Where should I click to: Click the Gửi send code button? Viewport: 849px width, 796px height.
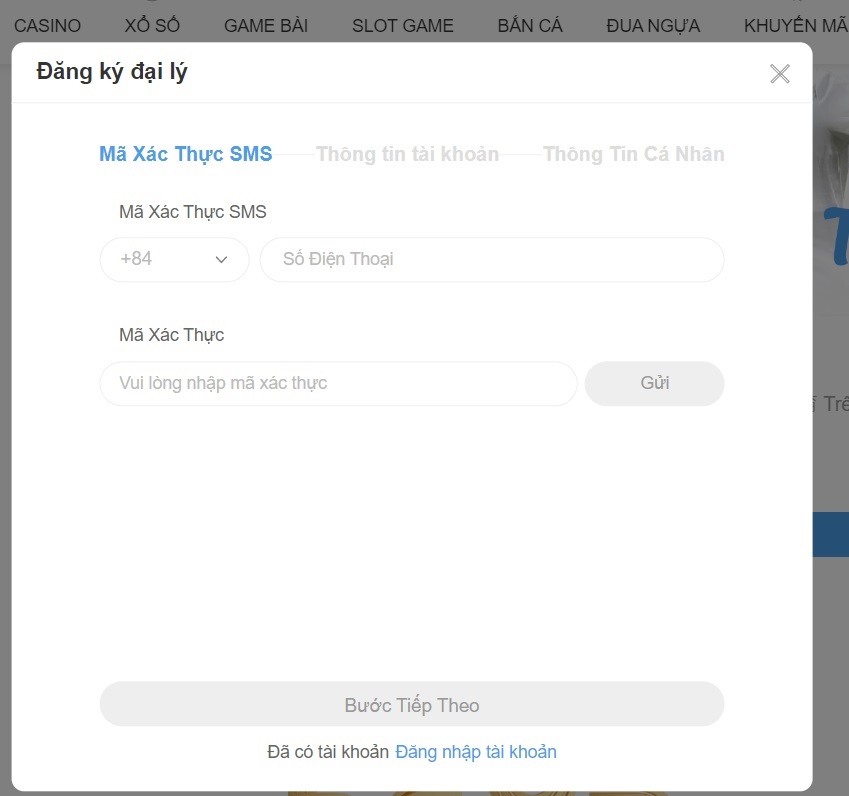pyautogui.click(x=654, y=383)
